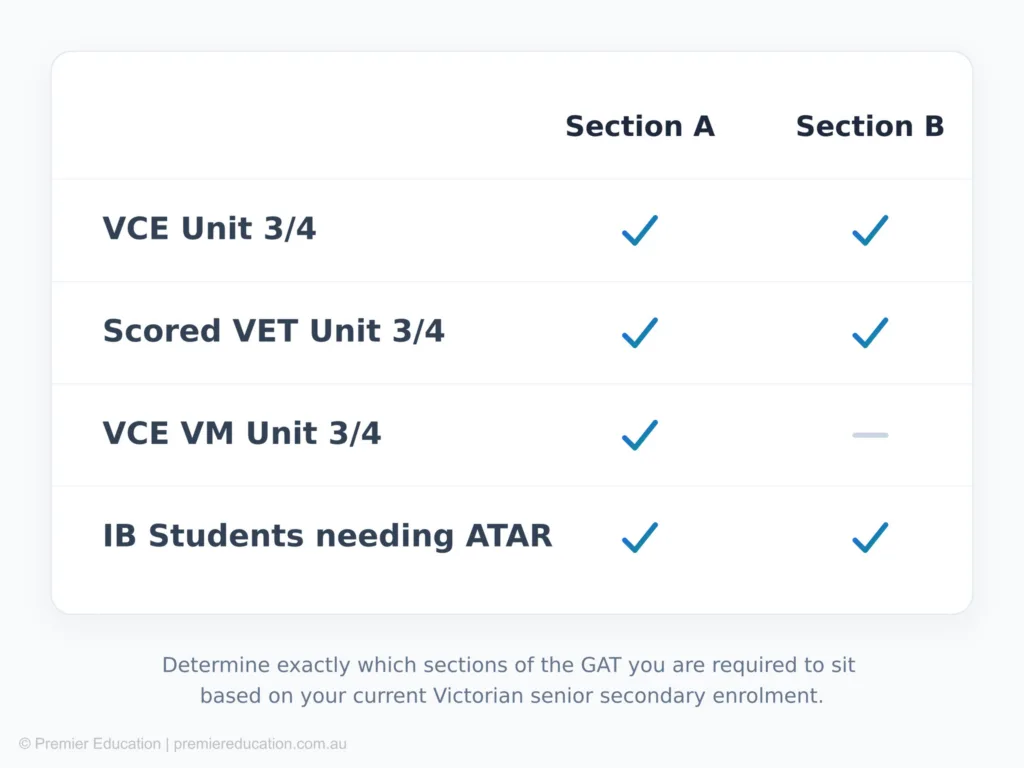This screenshot has height=768, width=1024.
Task: Select the Section A column header
Action: (x=640, y=127)
